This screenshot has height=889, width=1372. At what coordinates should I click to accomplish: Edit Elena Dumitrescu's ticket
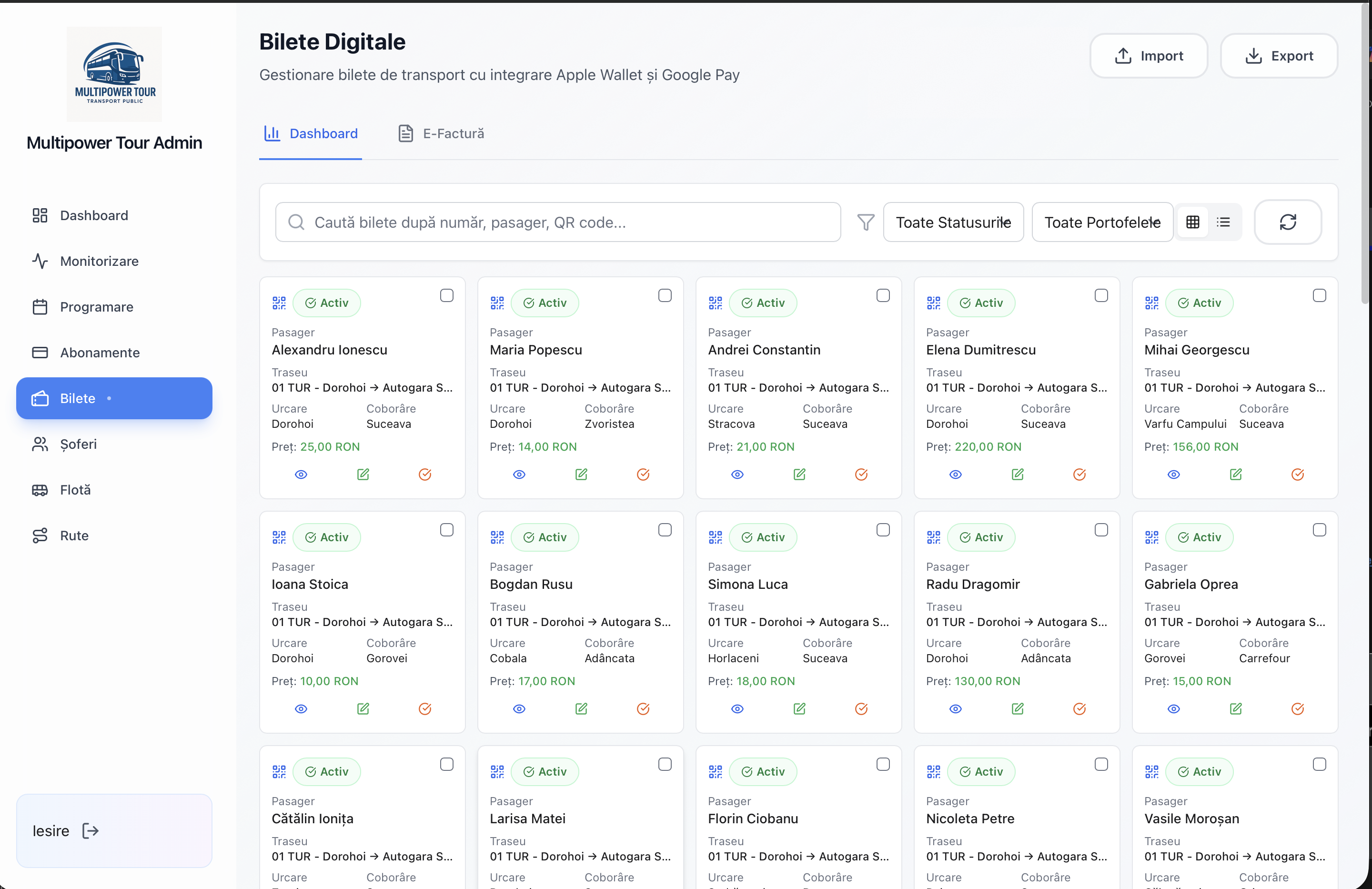click(x=1018, y=475)
